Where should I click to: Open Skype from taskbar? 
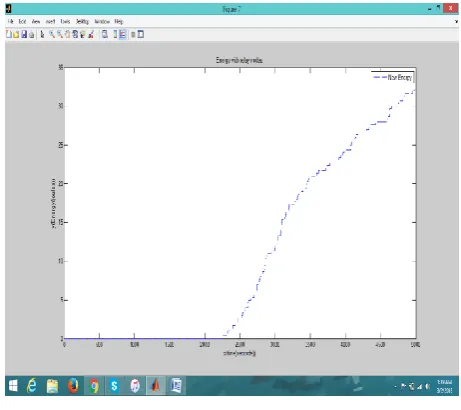(x=114, y=386)
